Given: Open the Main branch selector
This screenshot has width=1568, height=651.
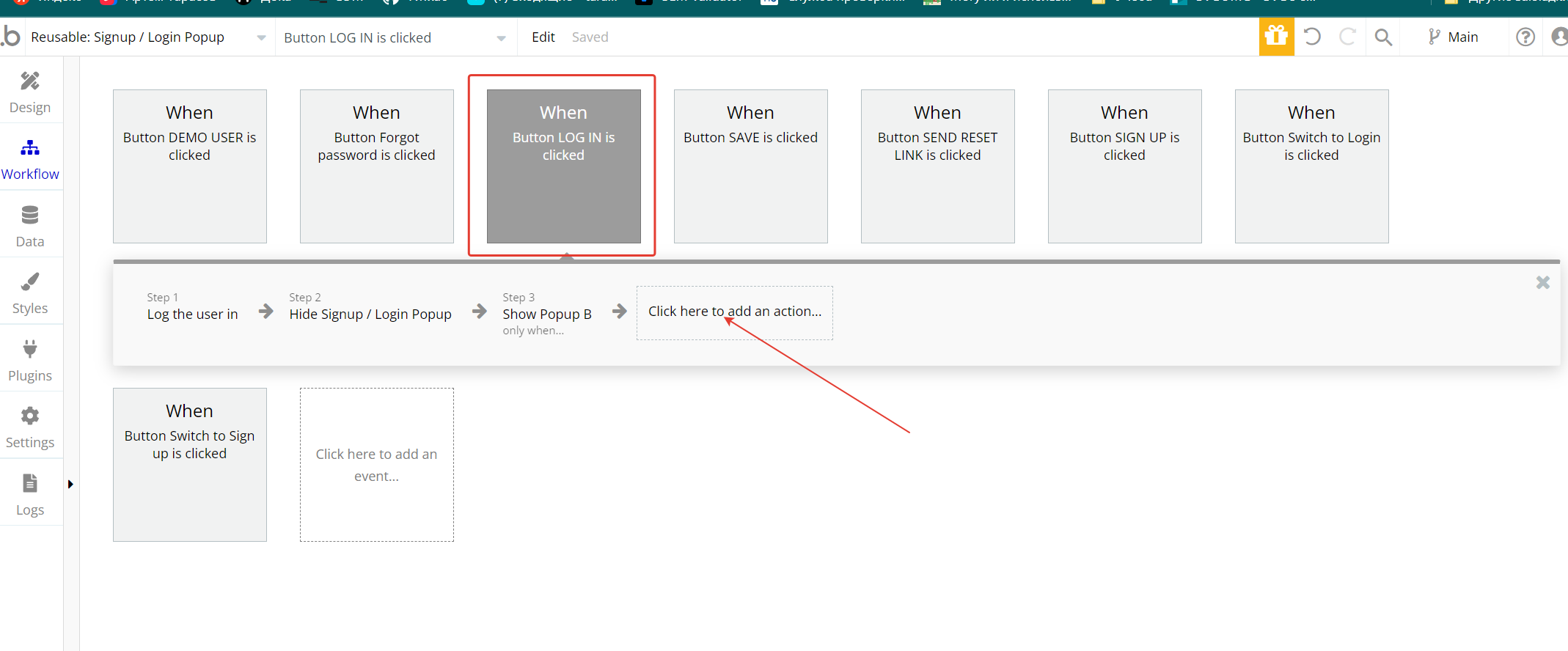Looking at the screenshot, I should pos(1453,37).
